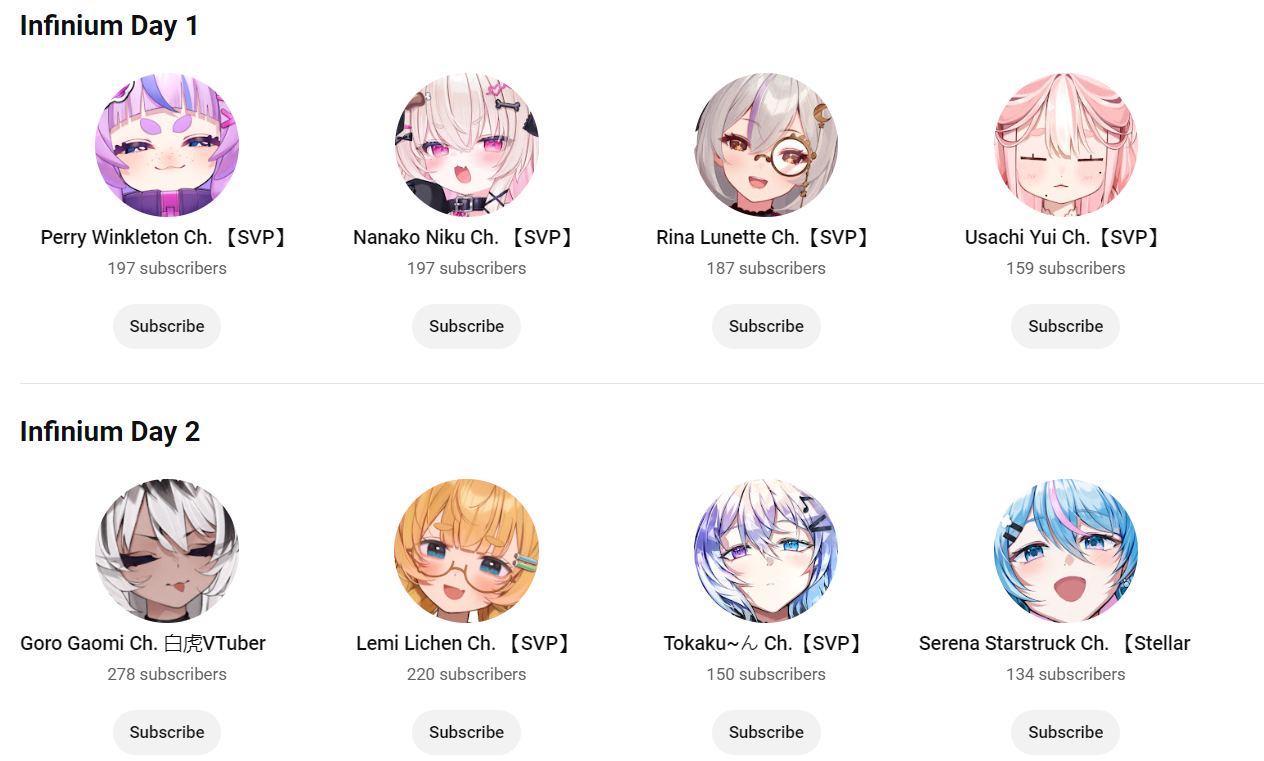Image resolution: width=1264 pixels, height=761 pixels.
Task: Open Lemi Lichen's channel avatar
Action: point(467,551)
